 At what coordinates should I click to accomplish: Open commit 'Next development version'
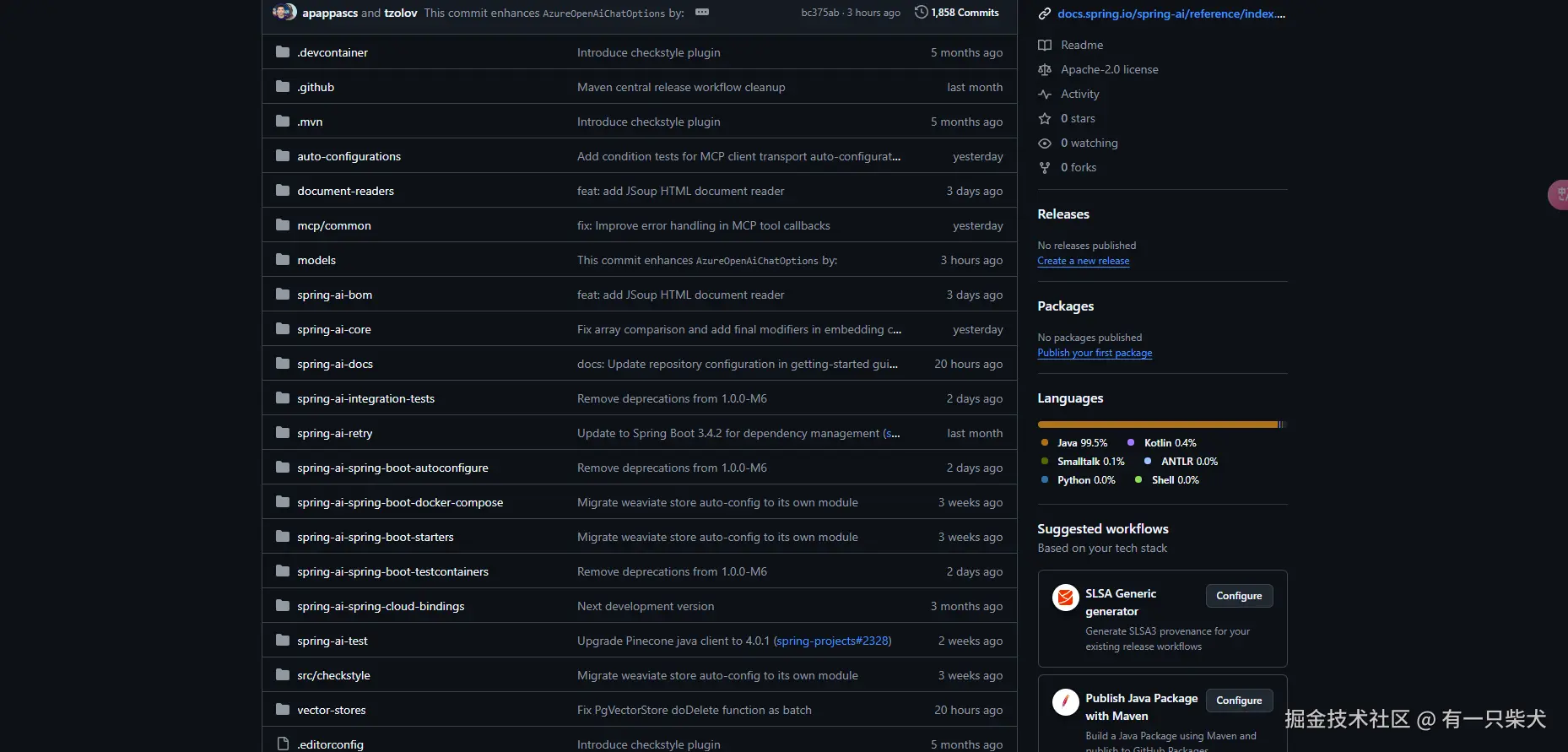pyautogui.click(x=646, y=606)
